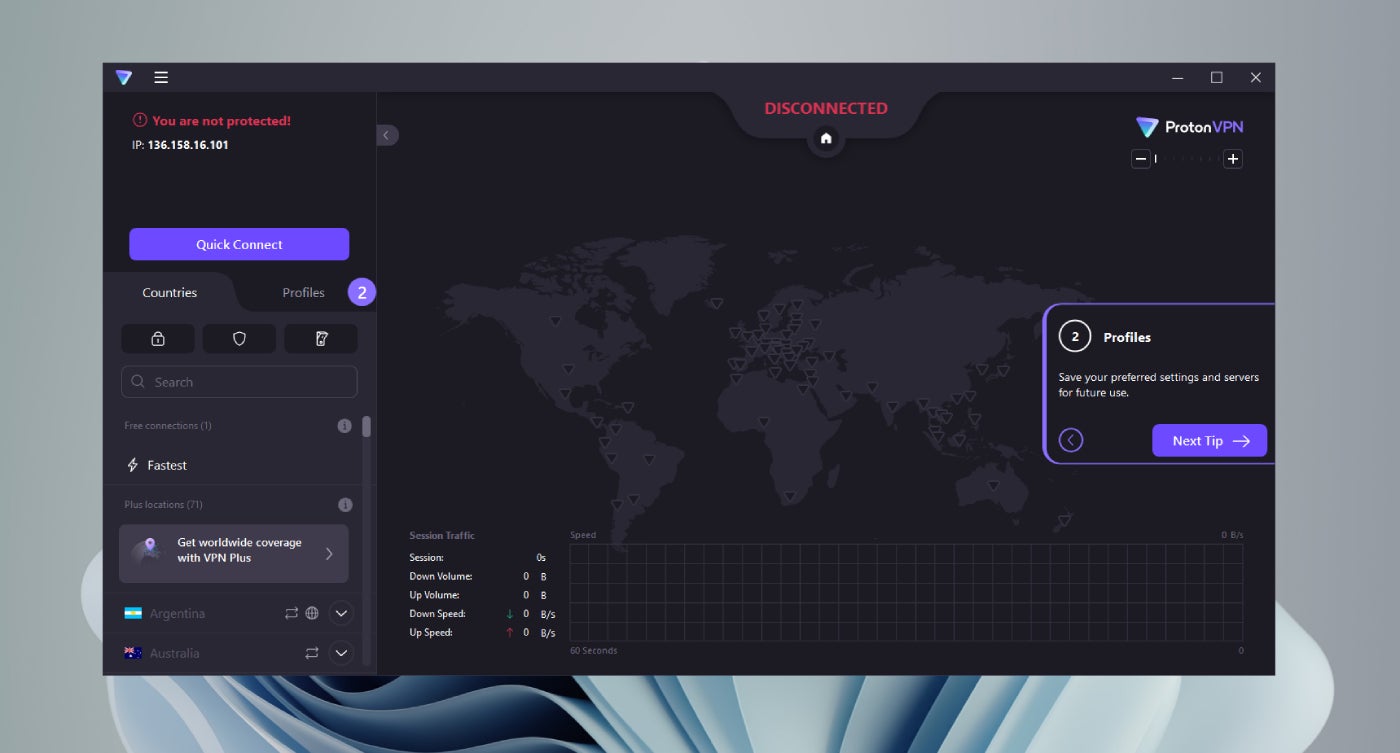
Task: Maximize the Proton VPN window
Action: tap(1217, 78)
